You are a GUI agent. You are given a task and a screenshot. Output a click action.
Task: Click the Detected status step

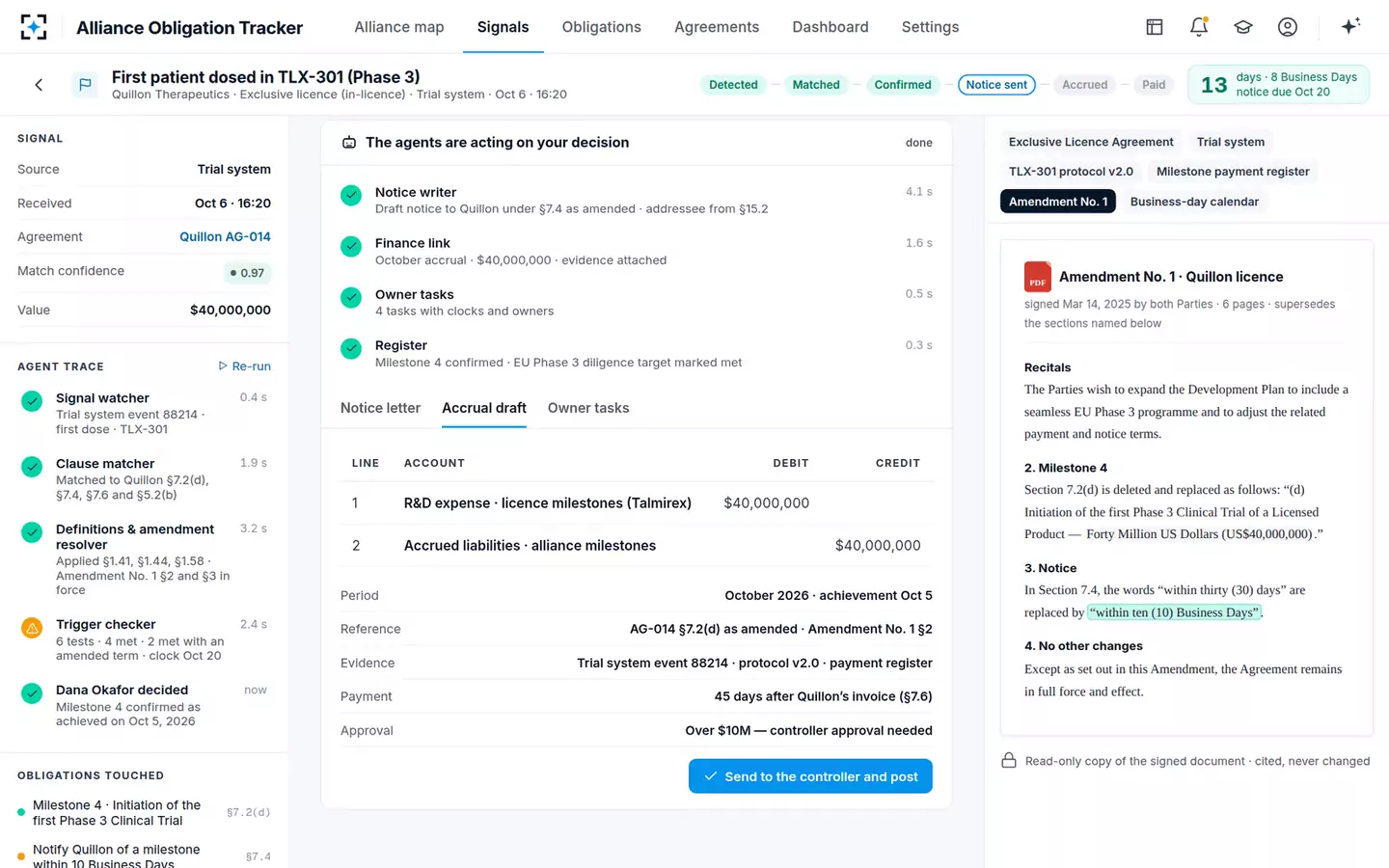coord(733,85)
